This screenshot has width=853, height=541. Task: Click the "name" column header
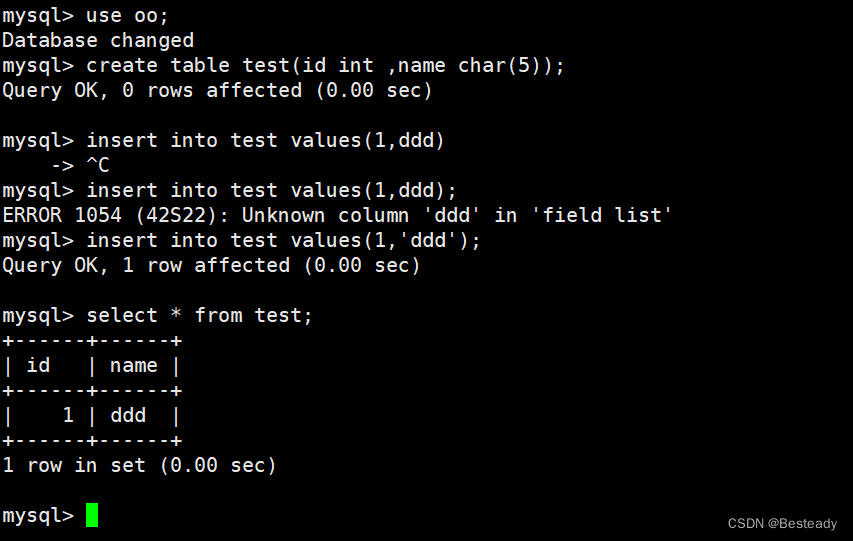point(134,365)
